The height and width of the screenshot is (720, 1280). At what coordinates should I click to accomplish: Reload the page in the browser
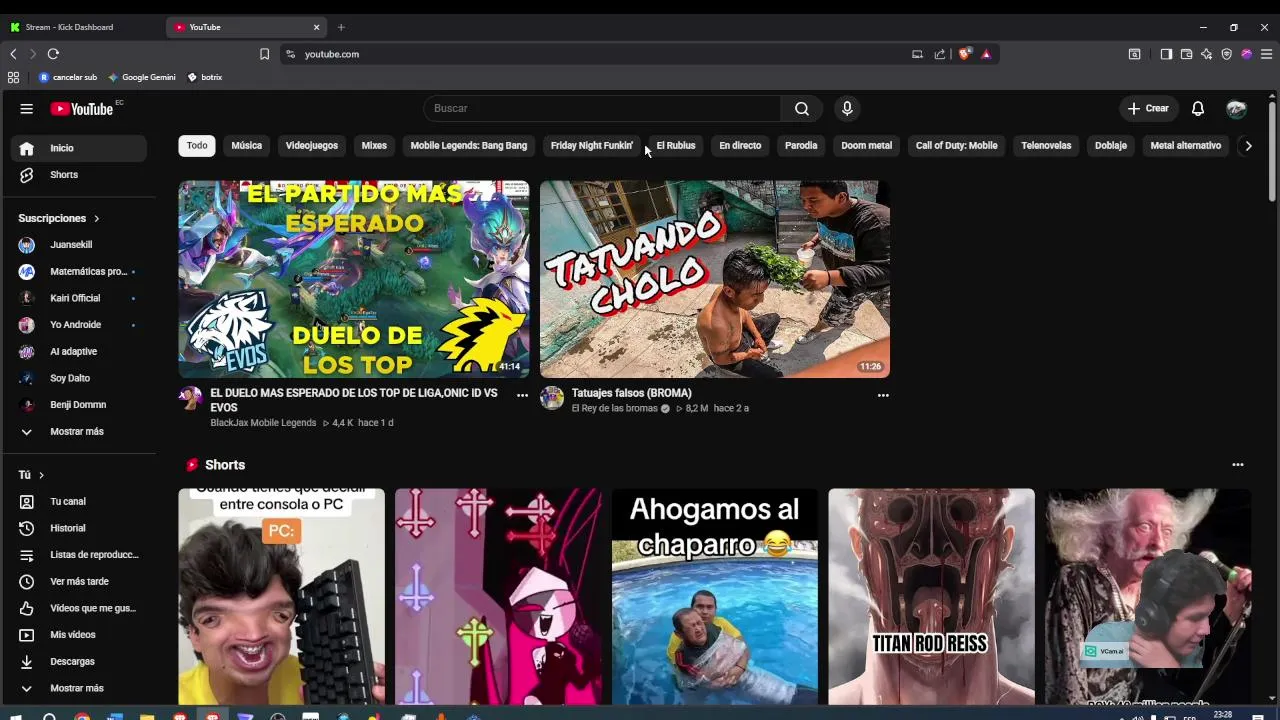click(x=53, y=54)
